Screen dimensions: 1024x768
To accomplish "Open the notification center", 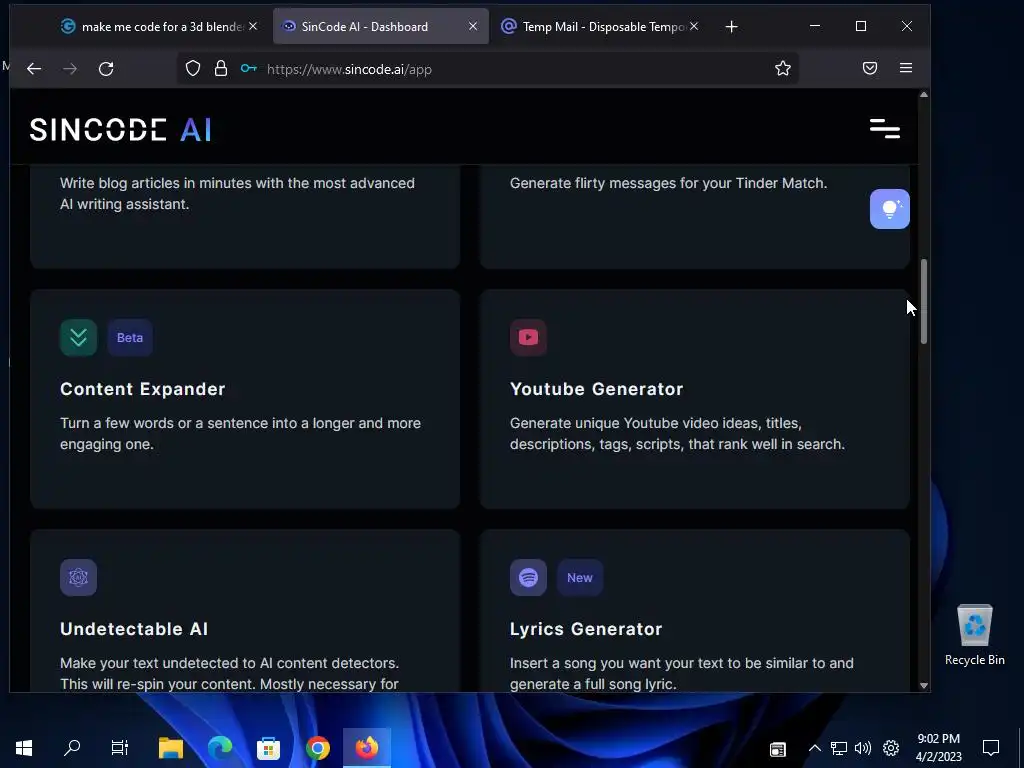I will (x=991, y=748).
